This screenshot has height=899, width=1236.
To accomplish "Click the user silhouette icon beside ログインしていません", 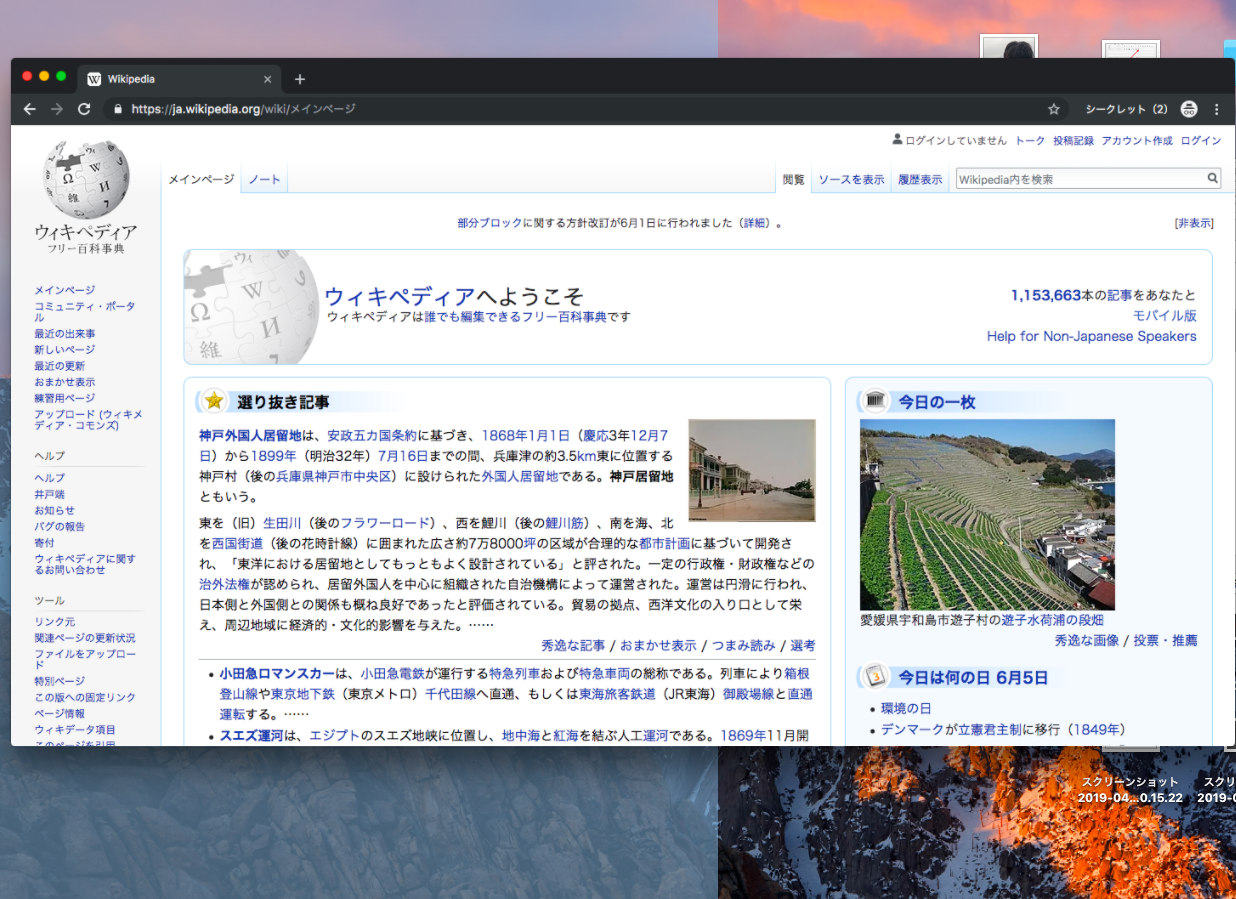I will click(897, 140).
